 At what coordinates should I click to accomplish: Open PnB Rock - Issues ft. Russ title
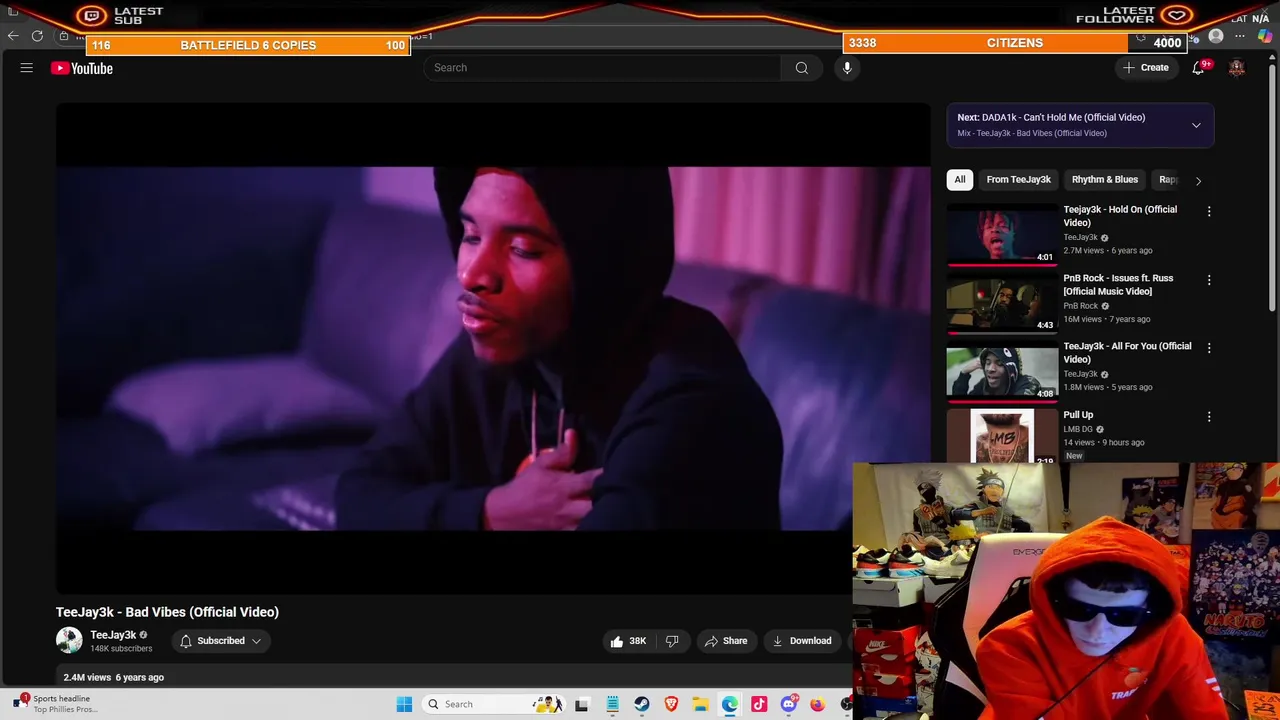[x=1118, y=285]
